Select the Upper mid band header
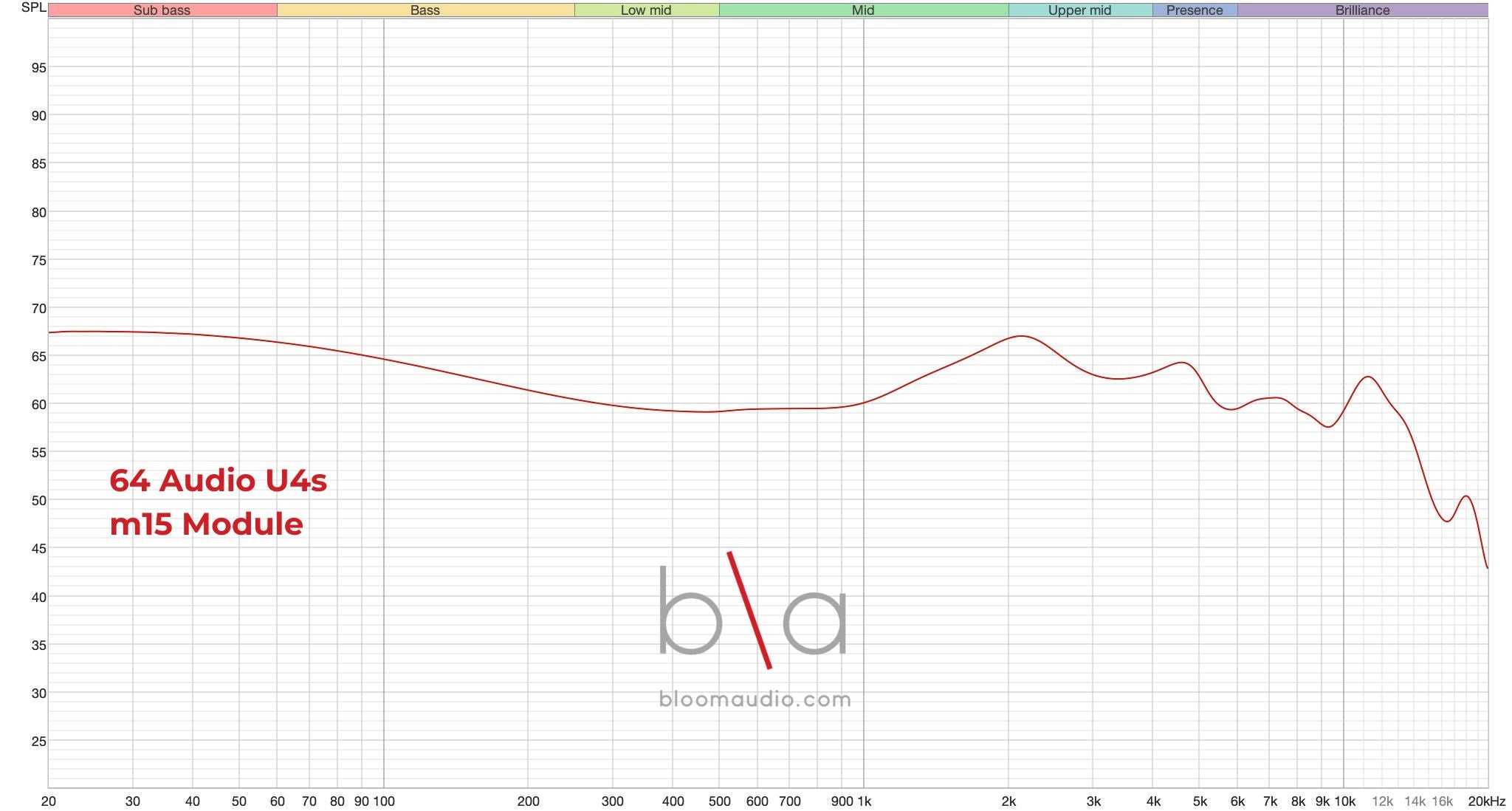Screen dimensions: 1512x811 click(1080, 10)
